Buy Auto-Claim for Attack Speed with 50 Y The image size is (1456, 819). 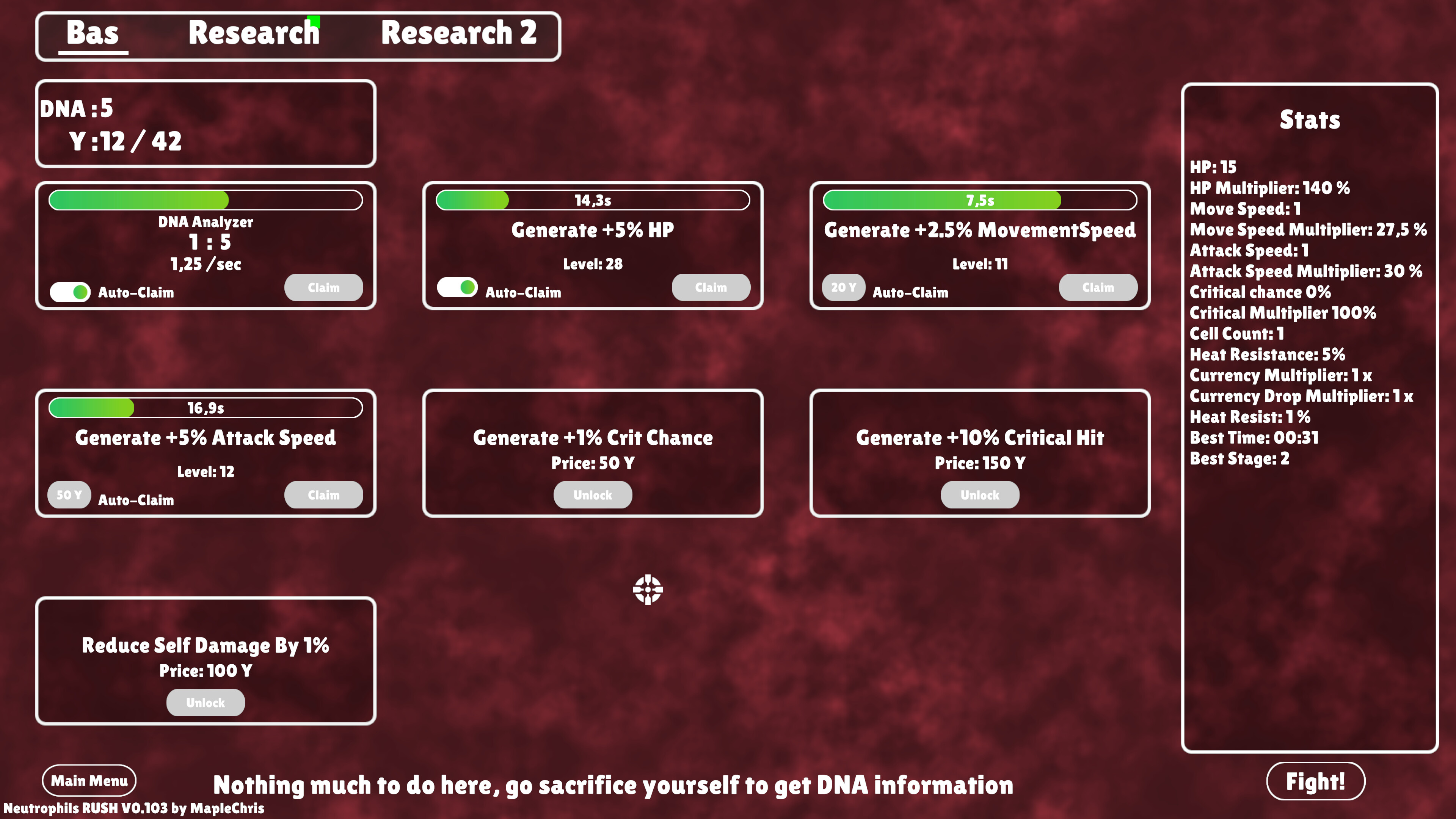tap(69, 494)
